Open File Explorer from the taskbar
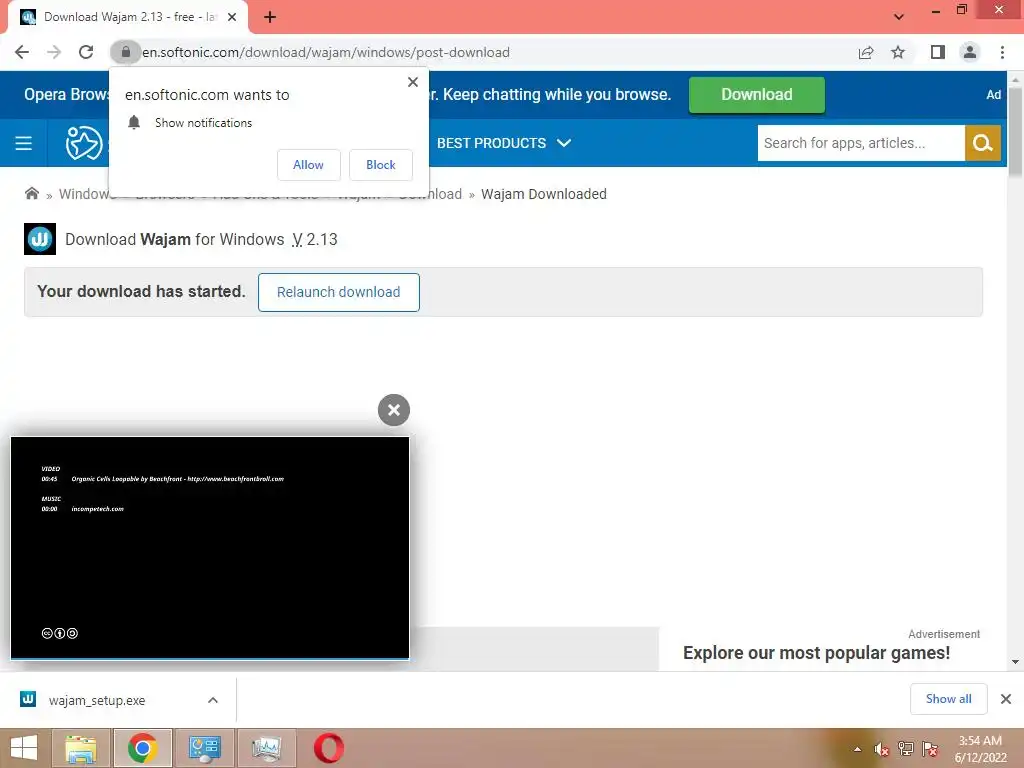Screen dimensions: 1024x768 click(81, 748)
